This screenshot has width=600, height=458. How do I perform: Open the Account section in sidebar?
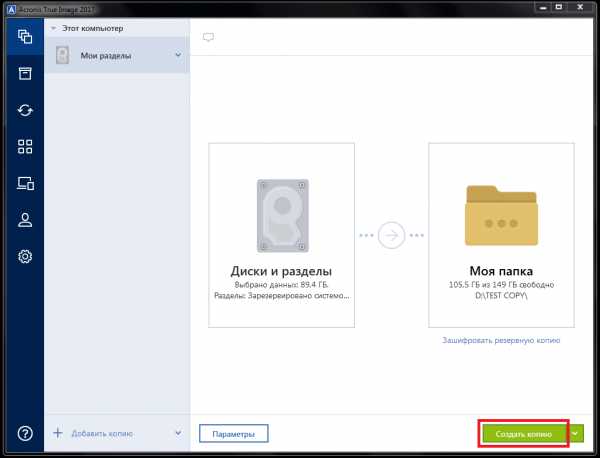(25, 220)
